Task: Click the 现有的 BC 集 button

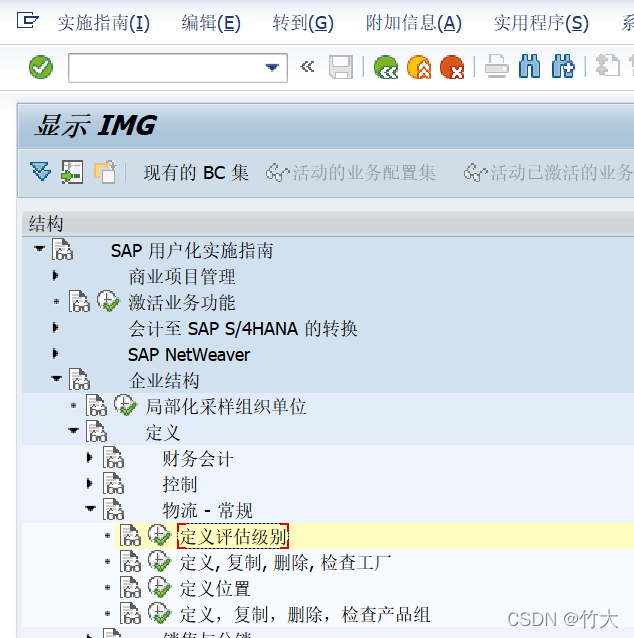Action: click(196, 173)
